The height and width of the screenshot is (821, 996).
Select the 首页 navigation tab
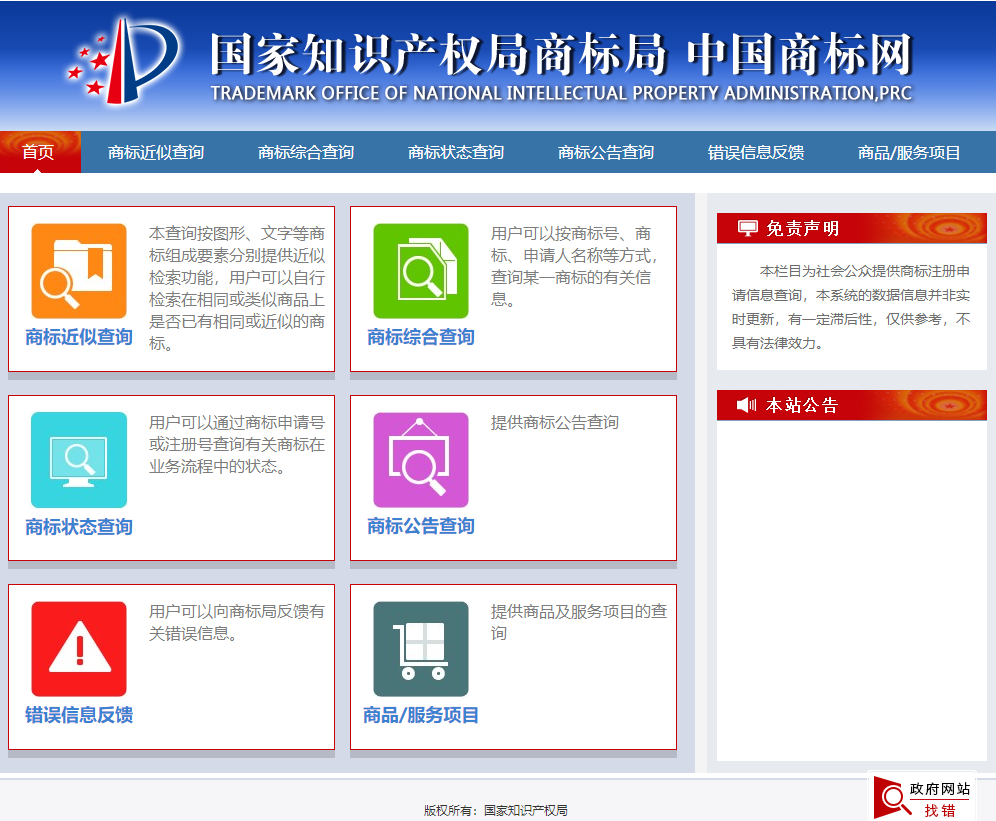38,152
